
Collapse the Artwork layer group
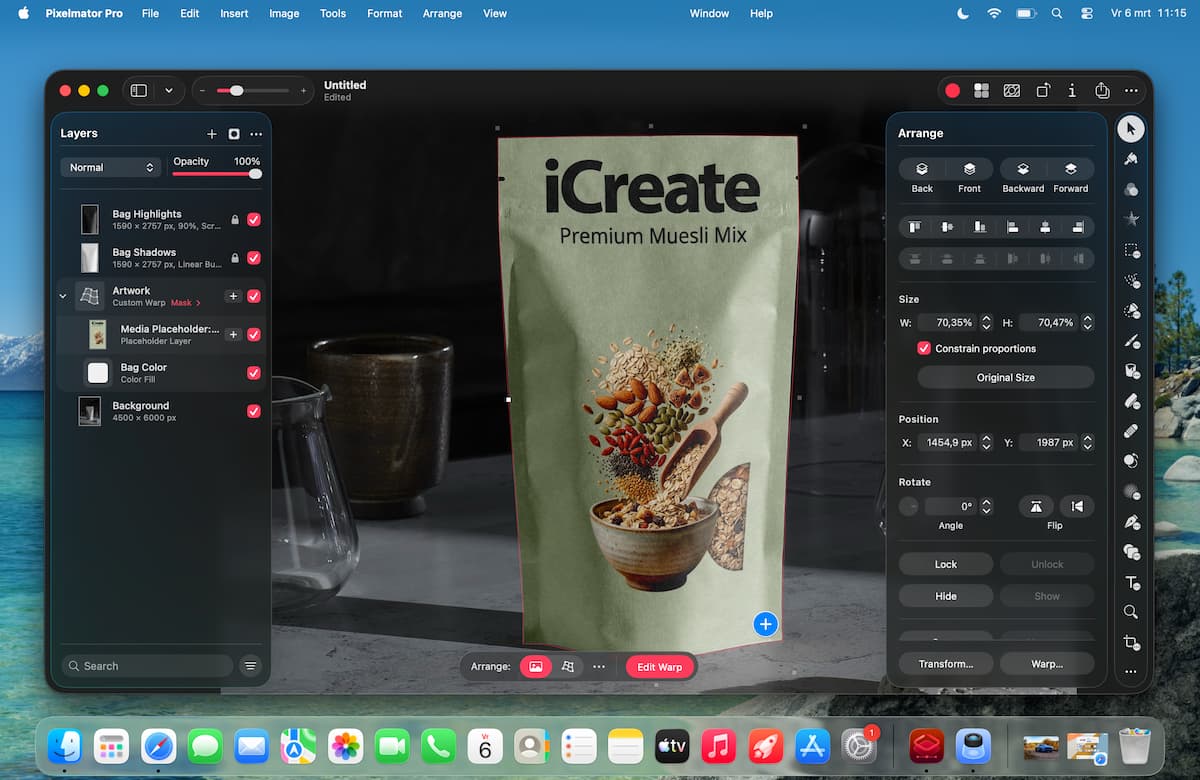point(63,296)
